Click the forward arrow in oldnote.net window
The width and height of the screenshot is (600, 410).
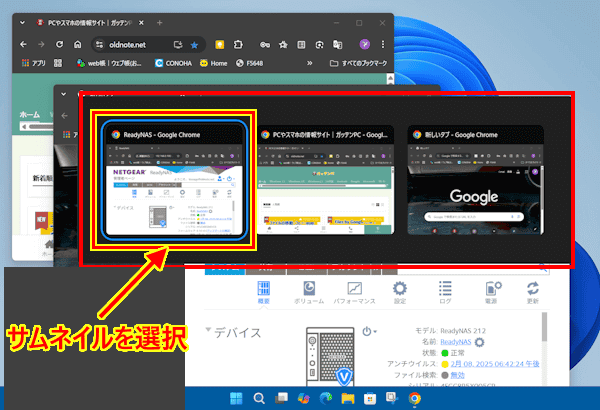tap(41, 45)
